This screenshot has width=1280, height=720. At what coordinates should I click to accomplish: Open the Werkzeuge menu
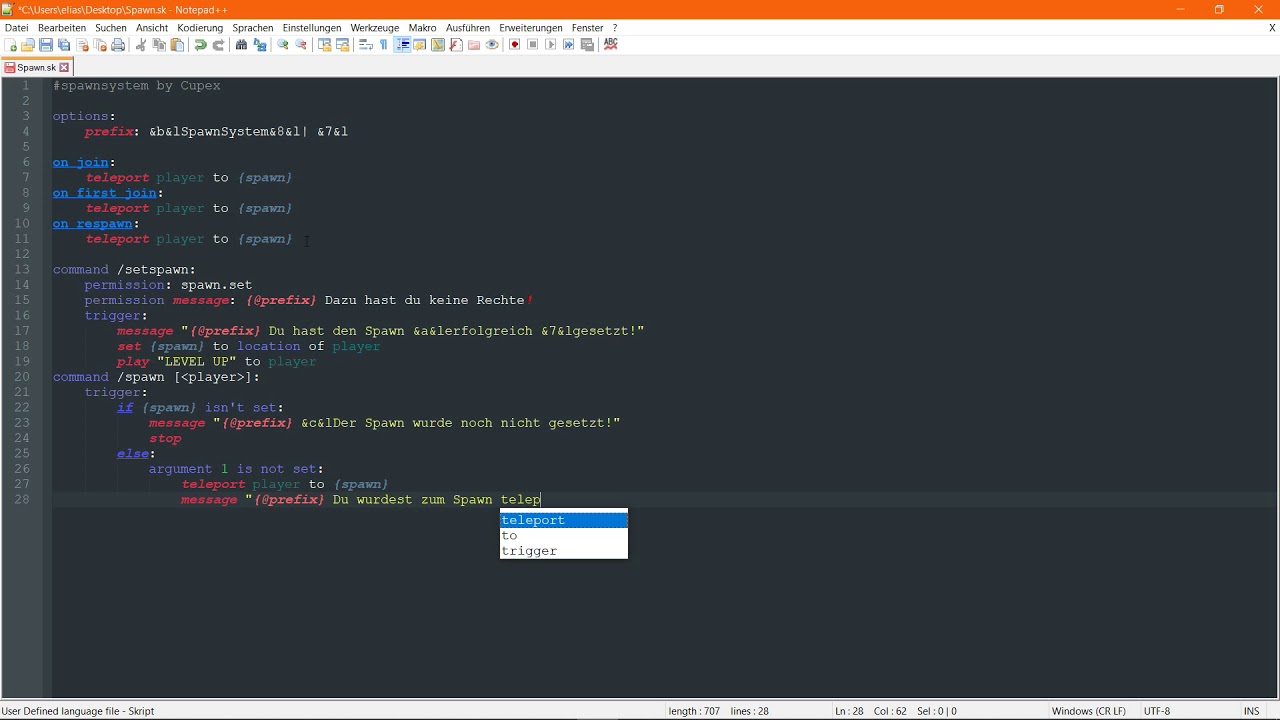(375, 28)
